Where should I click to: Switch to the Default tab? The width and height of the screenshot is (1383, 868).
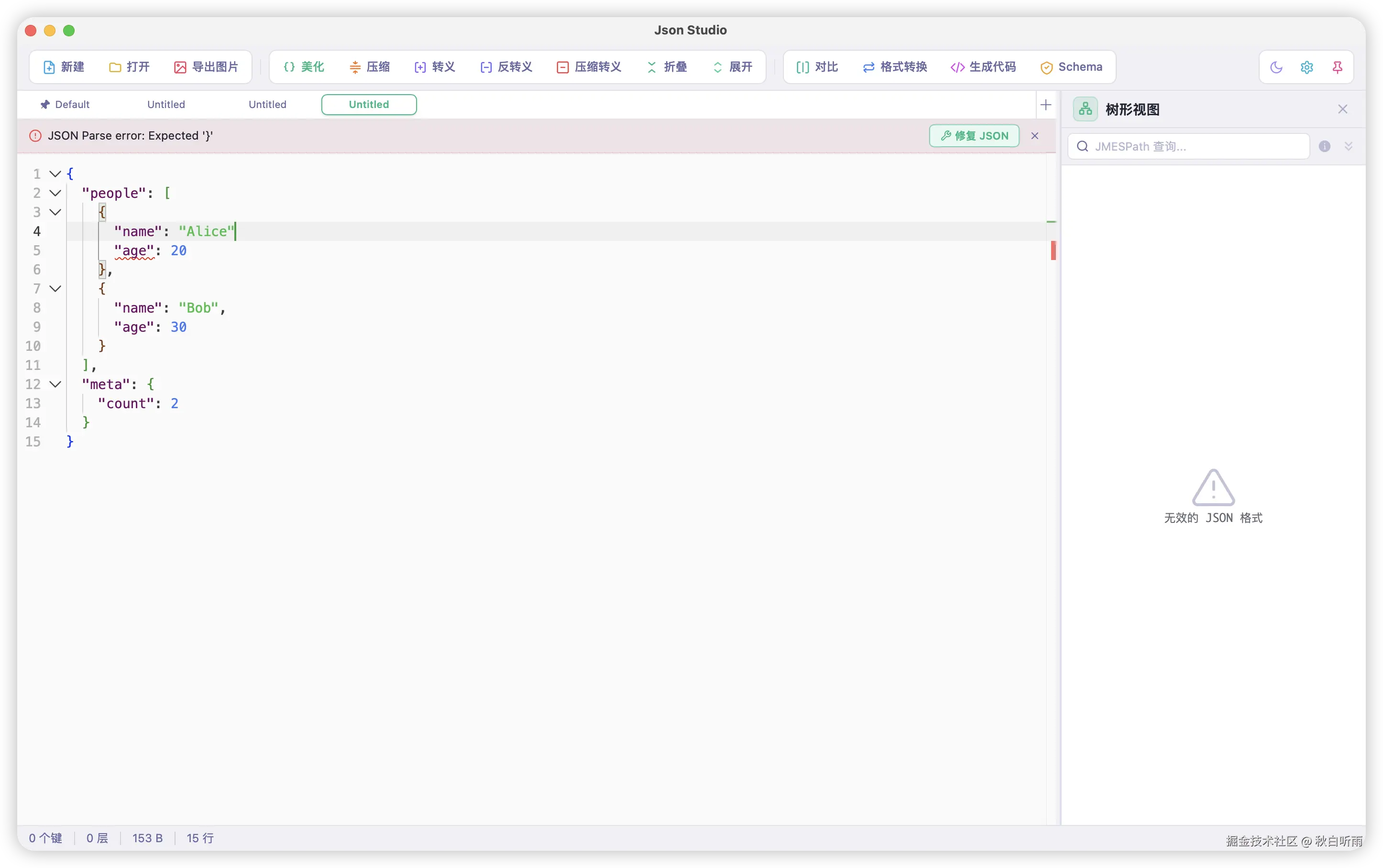tap(65, 105)
